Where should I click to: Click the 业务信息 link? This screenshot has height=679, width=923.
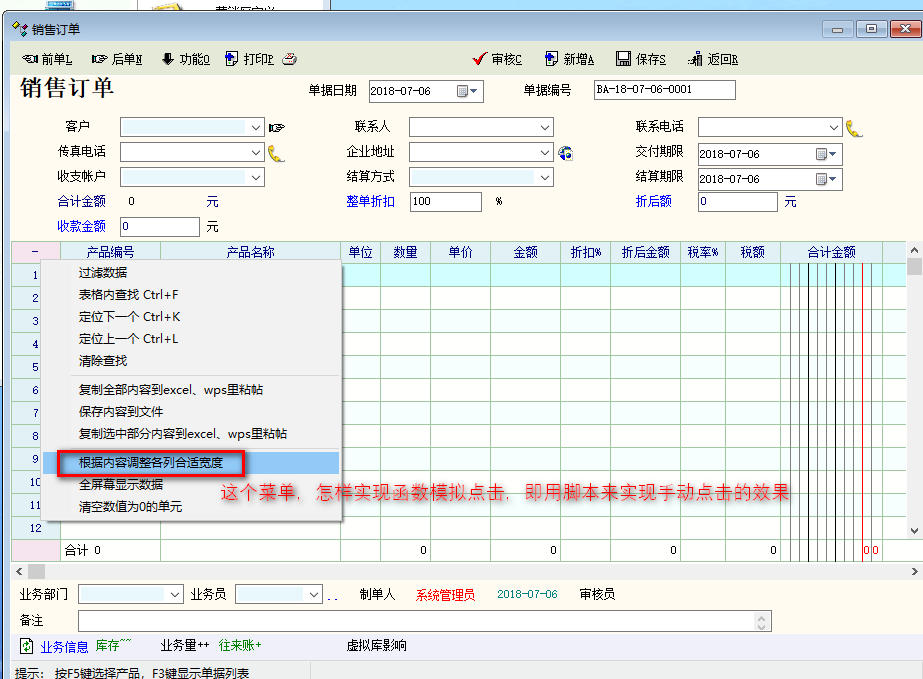click(64, 647)
